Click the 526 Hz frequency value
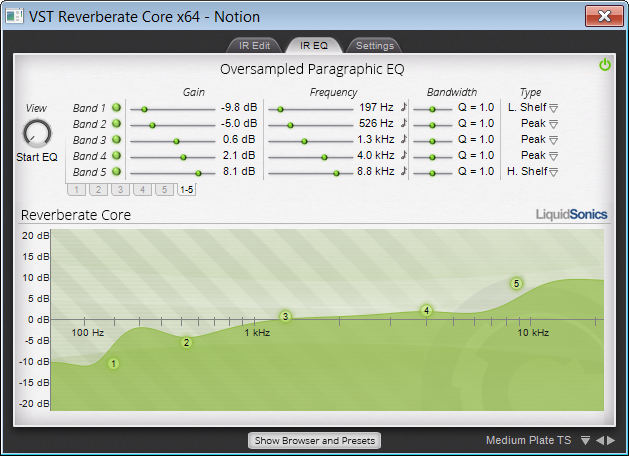 (x=376, y=123)
